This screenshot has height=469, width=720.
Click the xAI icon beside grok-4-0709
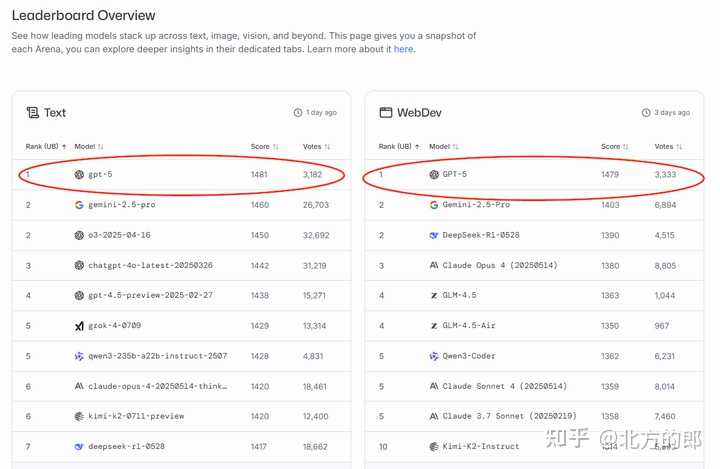pyautogui.click(x=79, y=326)
